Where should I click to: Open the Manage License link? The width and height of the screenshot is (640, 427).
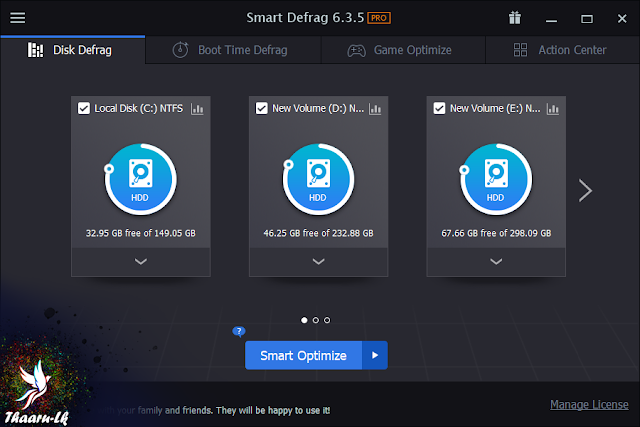click(x=589, y=405)
